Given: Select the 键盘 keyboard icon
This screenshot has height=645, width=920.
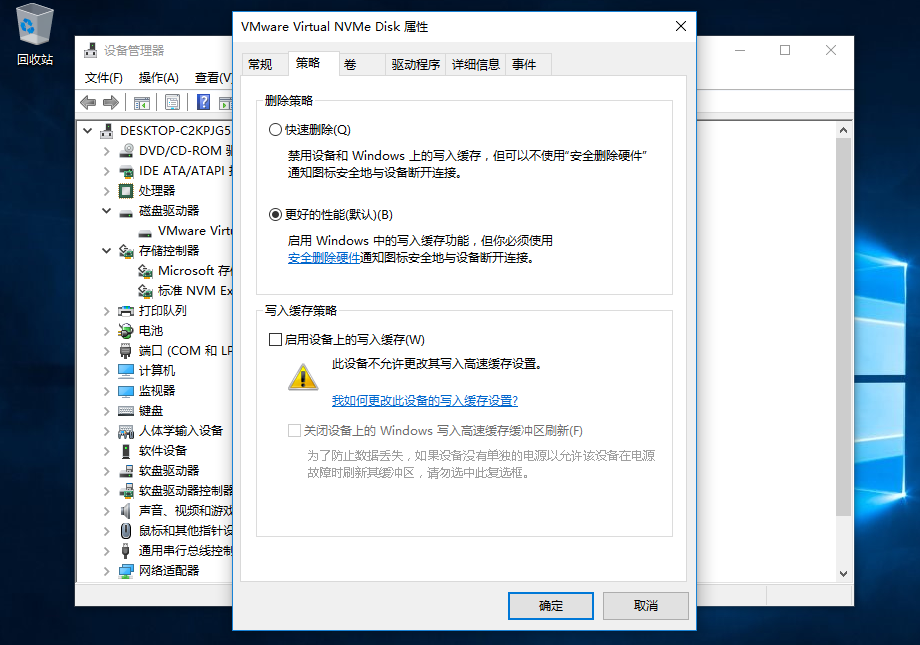Looking at the screenshot, I should pyautogui.click(x=126, y=411).
